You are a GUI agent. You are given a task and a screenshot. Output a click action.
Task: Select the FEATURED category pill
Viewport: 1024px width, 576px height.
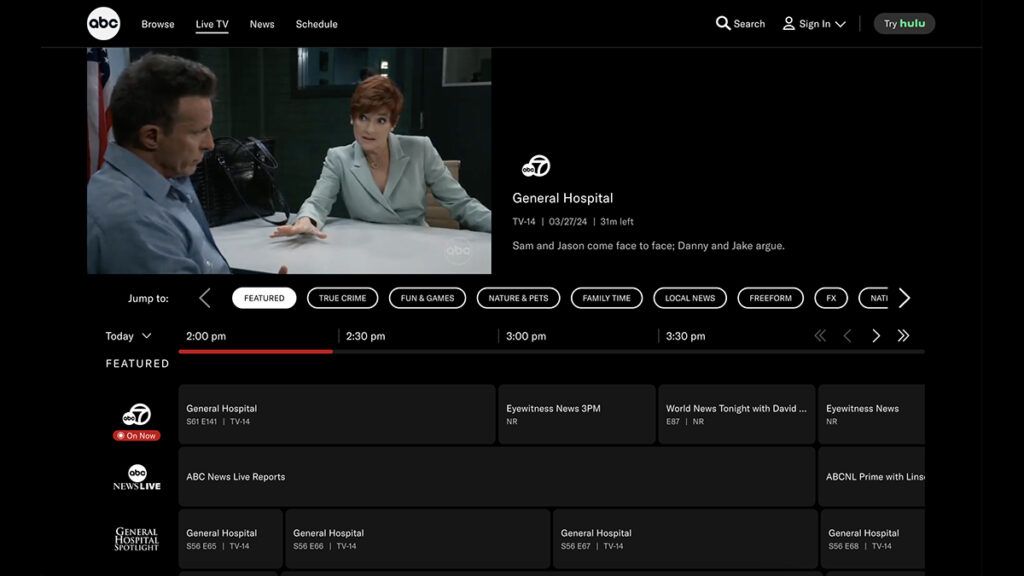tap(264, 298)
